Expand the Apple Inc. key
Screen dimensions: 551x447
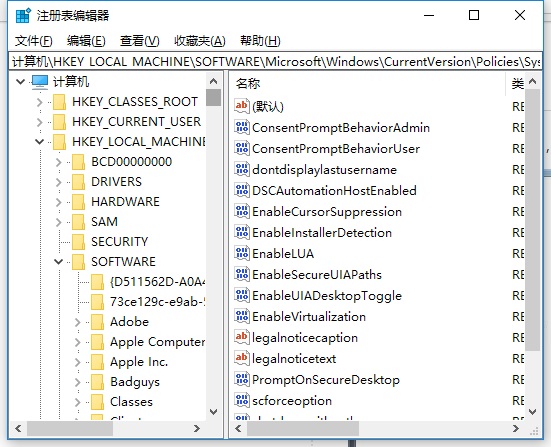click(77, 362)
